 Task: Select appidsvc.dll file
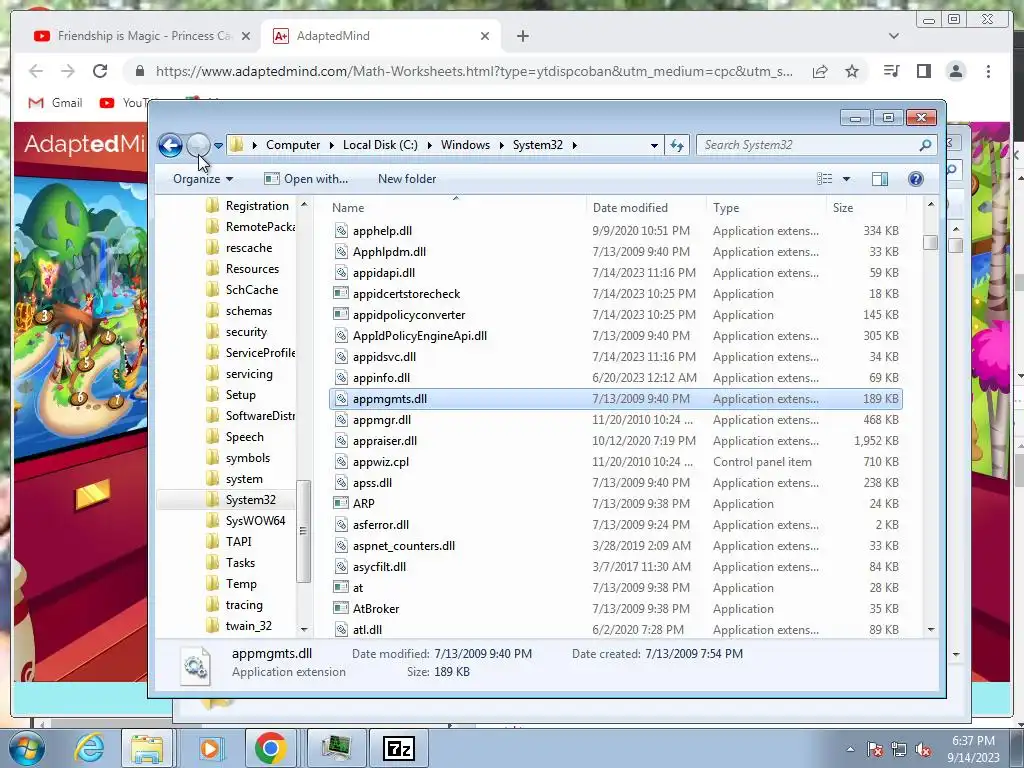(x=385, y=357)
